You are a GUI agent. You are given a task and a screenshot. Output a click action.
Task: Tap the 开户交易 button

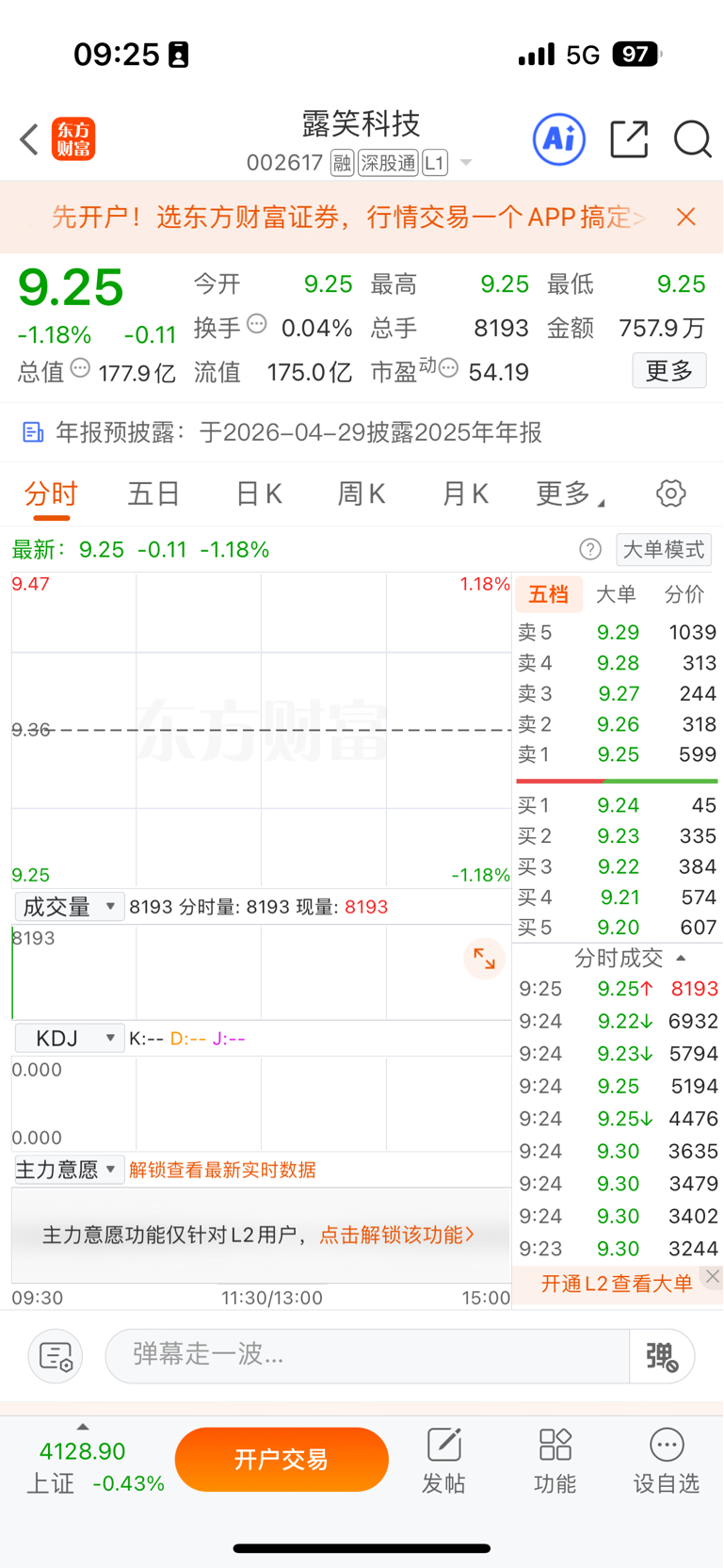[x=282, y=1460]
